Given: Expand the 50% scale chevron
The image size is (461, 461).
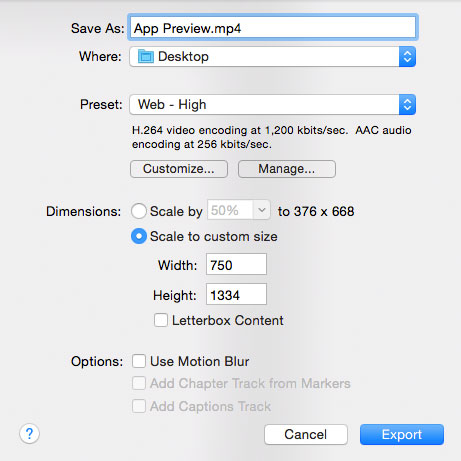Looking at the screenshot, I should point(262,210).
